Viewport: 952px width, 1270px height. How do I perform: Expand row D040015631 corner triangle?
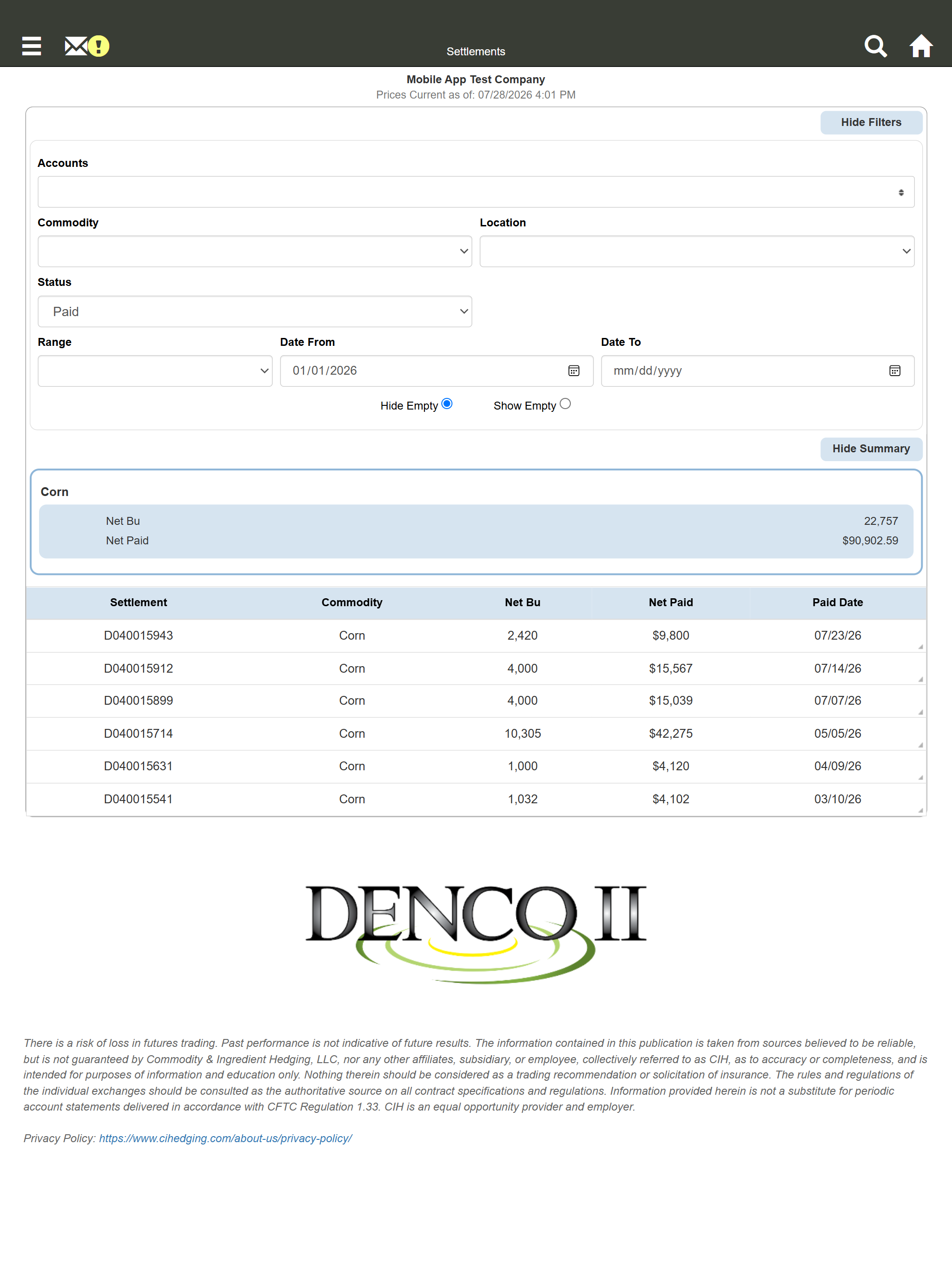point(920,777)
